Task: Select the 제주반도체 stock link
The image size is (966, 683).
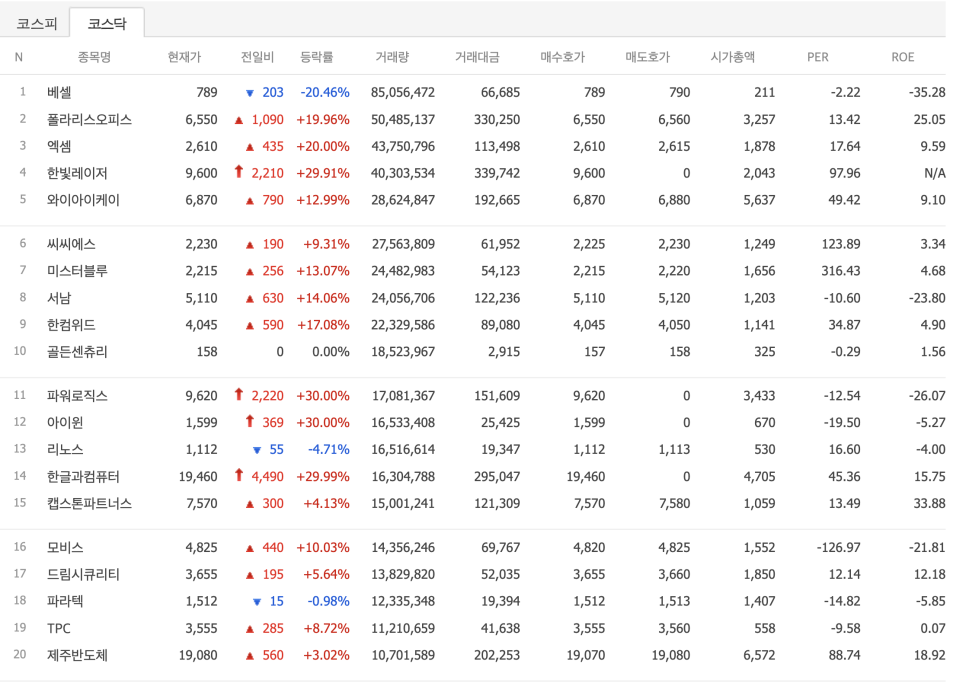Action: pyautogui.click(x=77, y=655)
